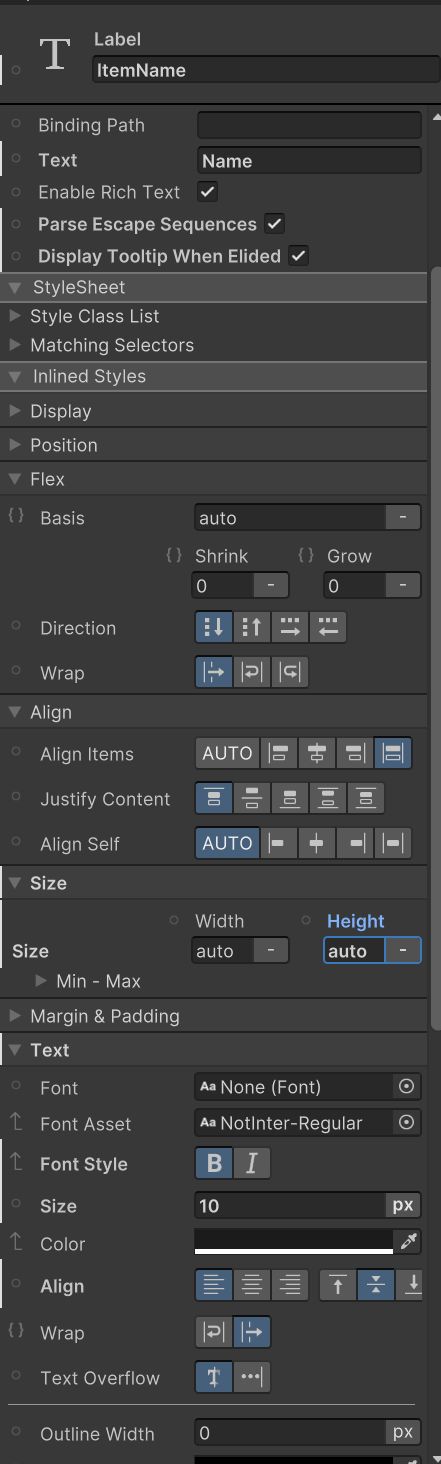441x1464 pixels.
Task: Open Basis unit dropdown
Action: (403, 517)
